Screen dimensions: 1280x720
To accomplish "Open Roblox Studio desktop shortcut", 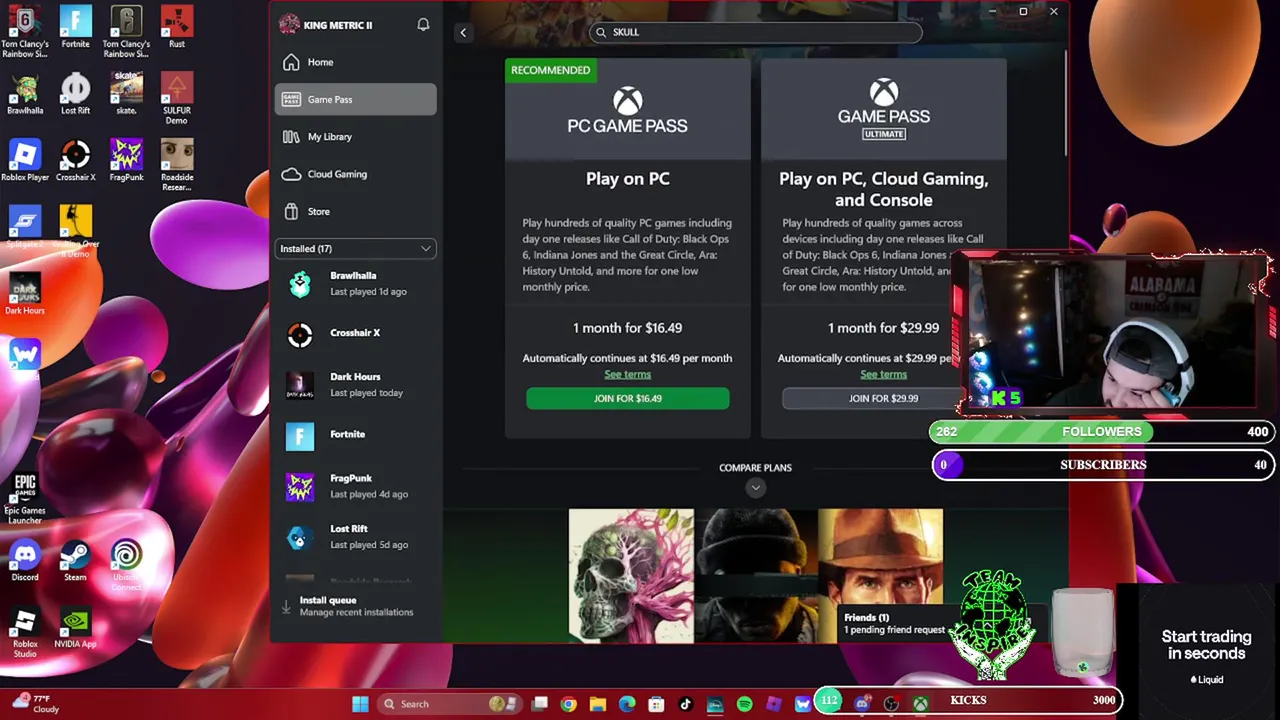I will tap(25, 633).
